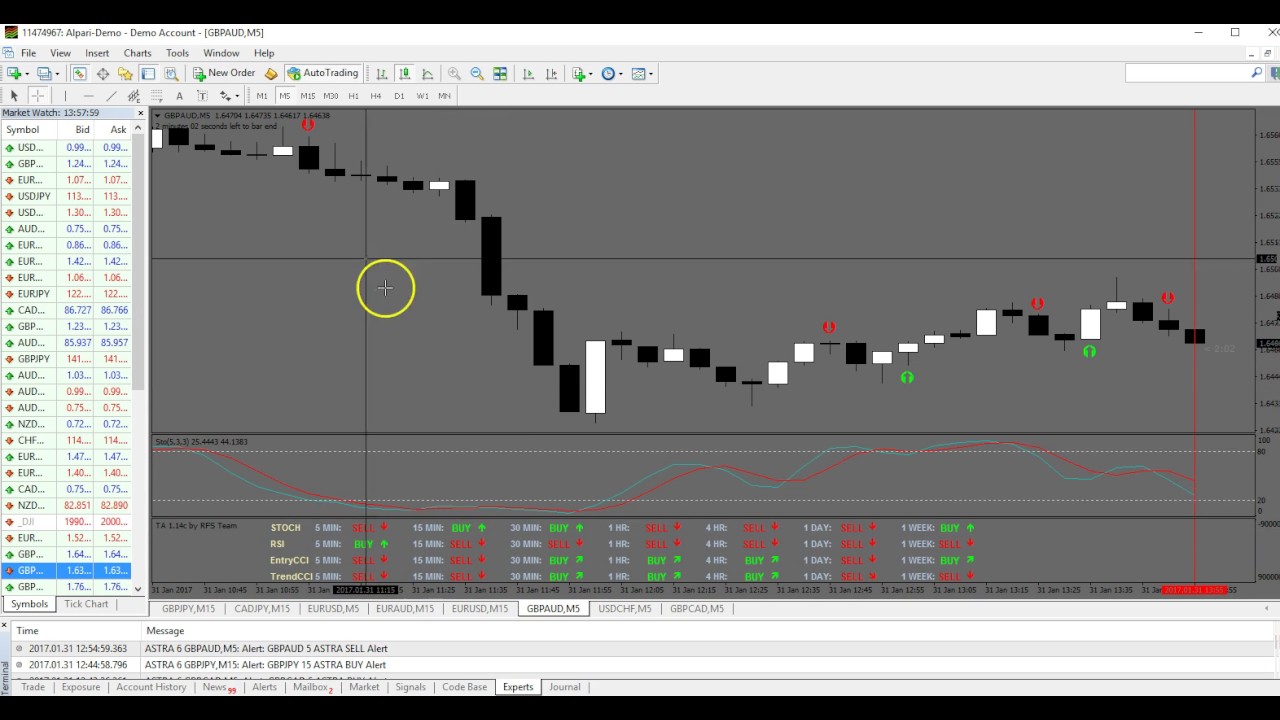Zoom in on the chart
Image resolution: width=1280 pixels, height=720 pixels.
(454, 73)
